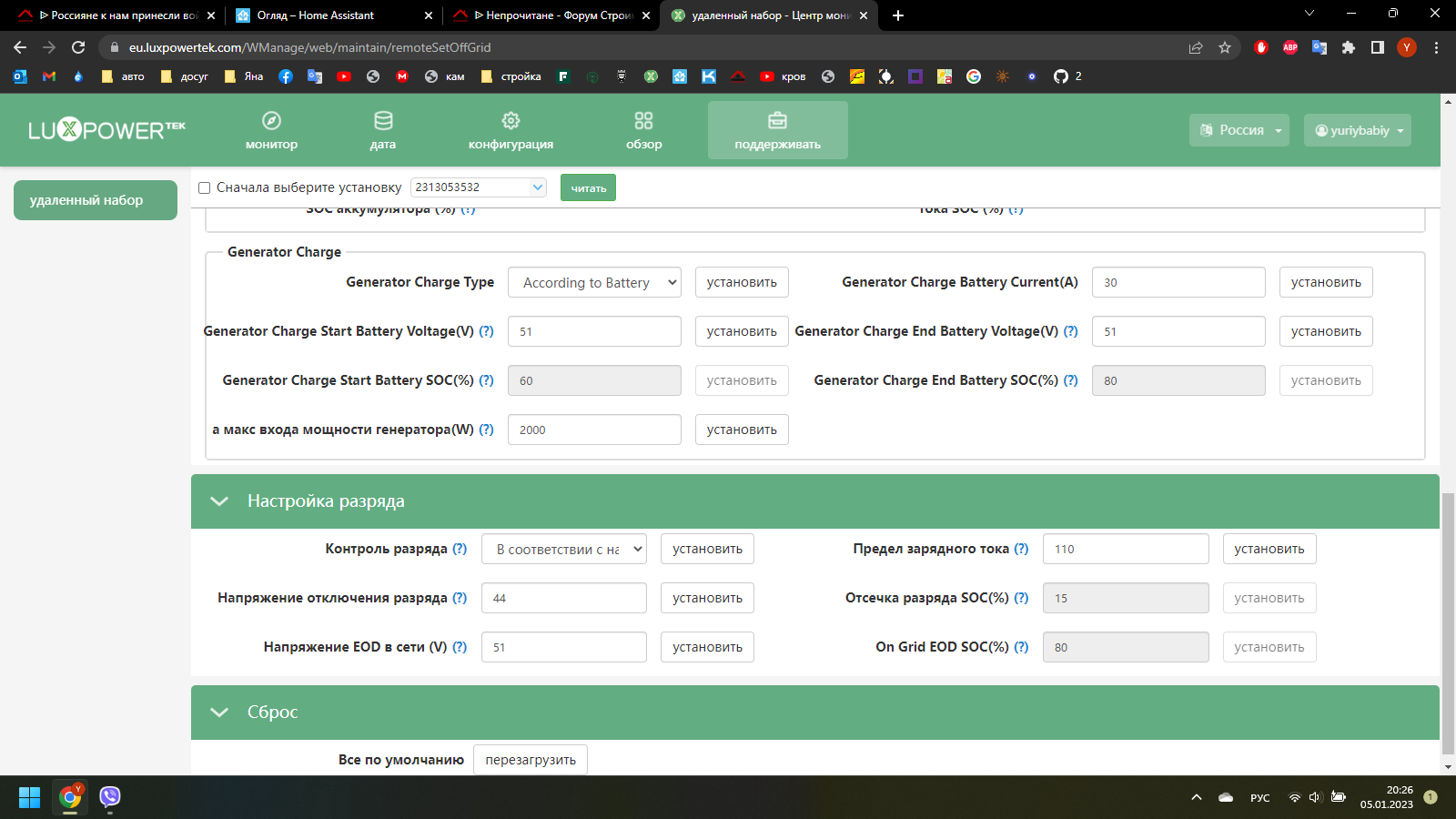Open the монитор compass icon

click(x=271, y=121)
